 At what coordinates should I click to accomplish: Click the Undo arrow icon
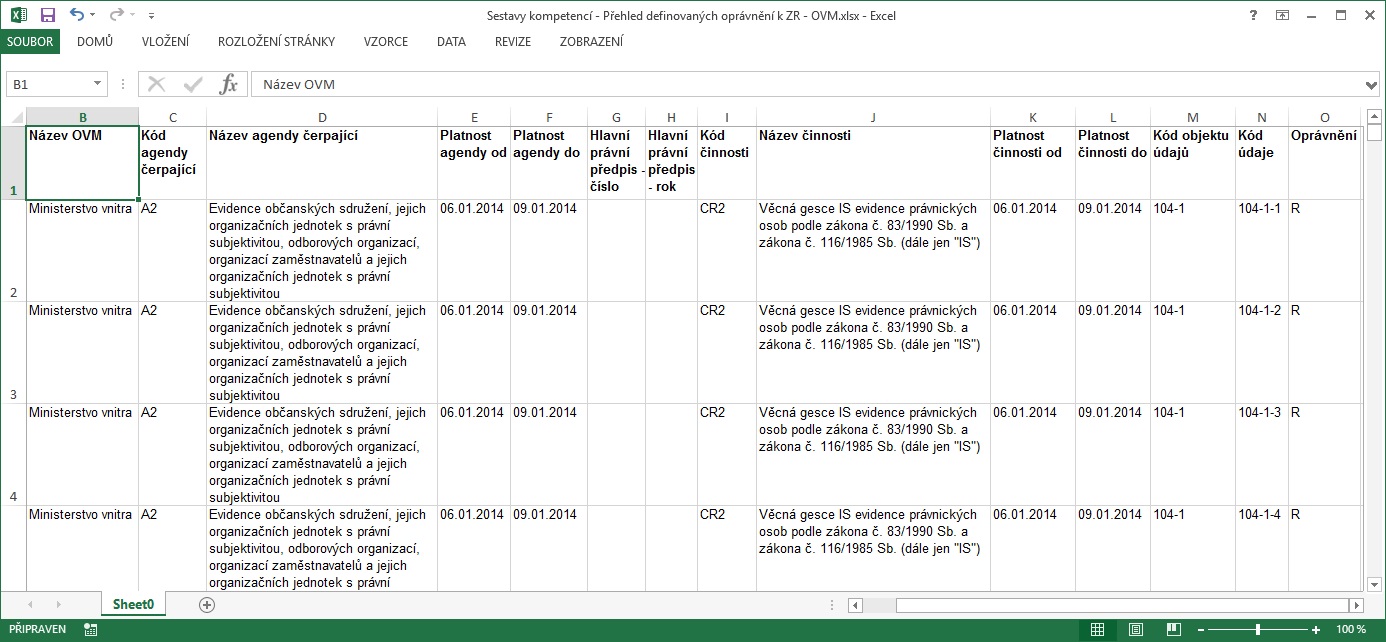click(x=77, y=15)
